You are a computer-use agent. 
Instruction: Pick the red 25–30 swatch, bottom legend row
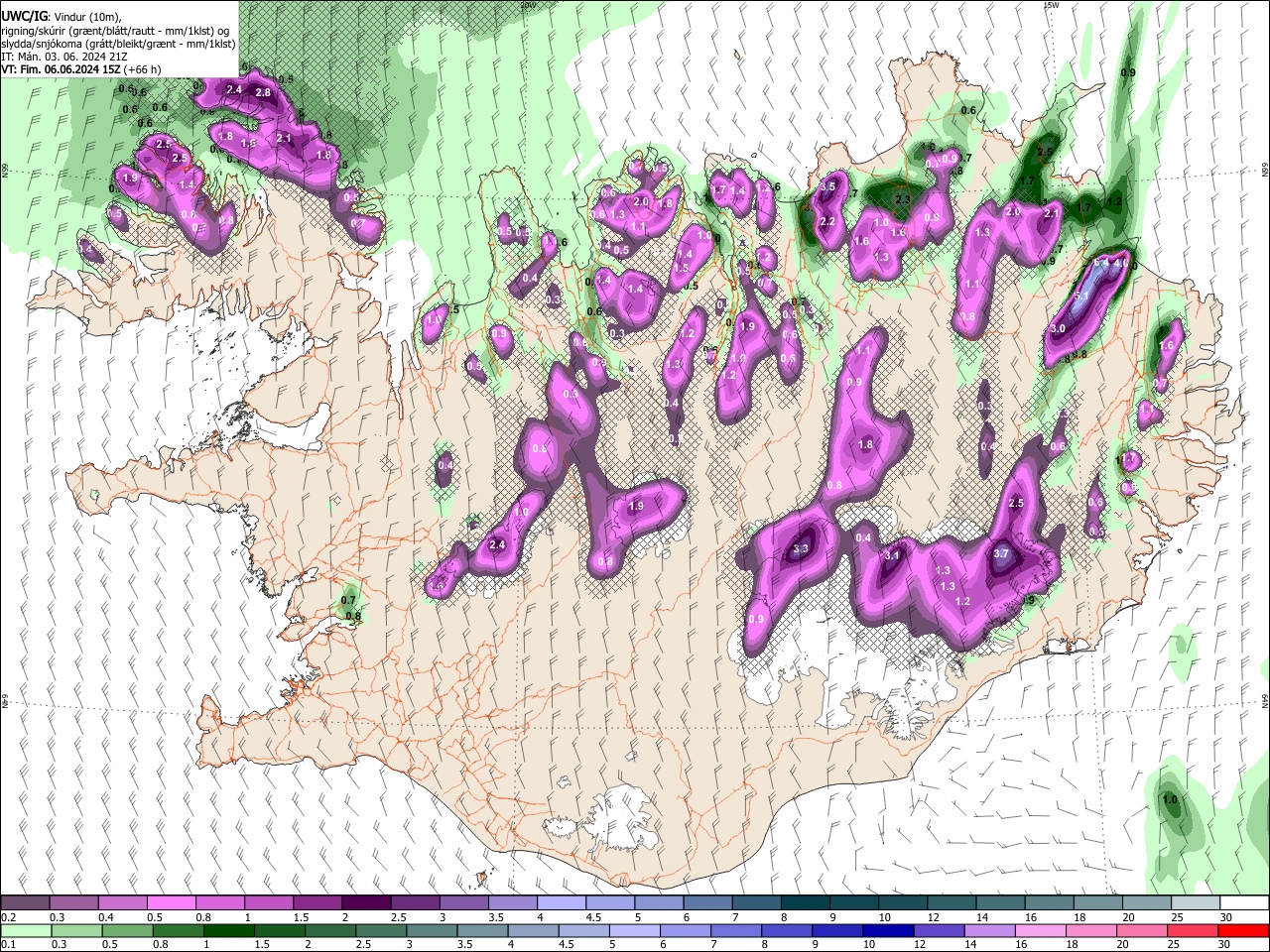[x=1194, y=930]
